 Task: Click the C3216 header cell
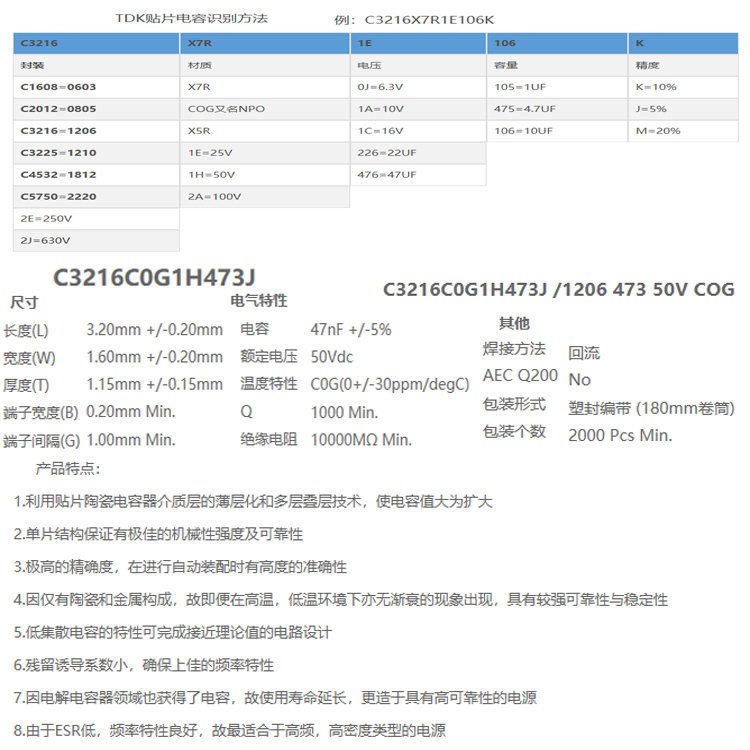[96, 43]
